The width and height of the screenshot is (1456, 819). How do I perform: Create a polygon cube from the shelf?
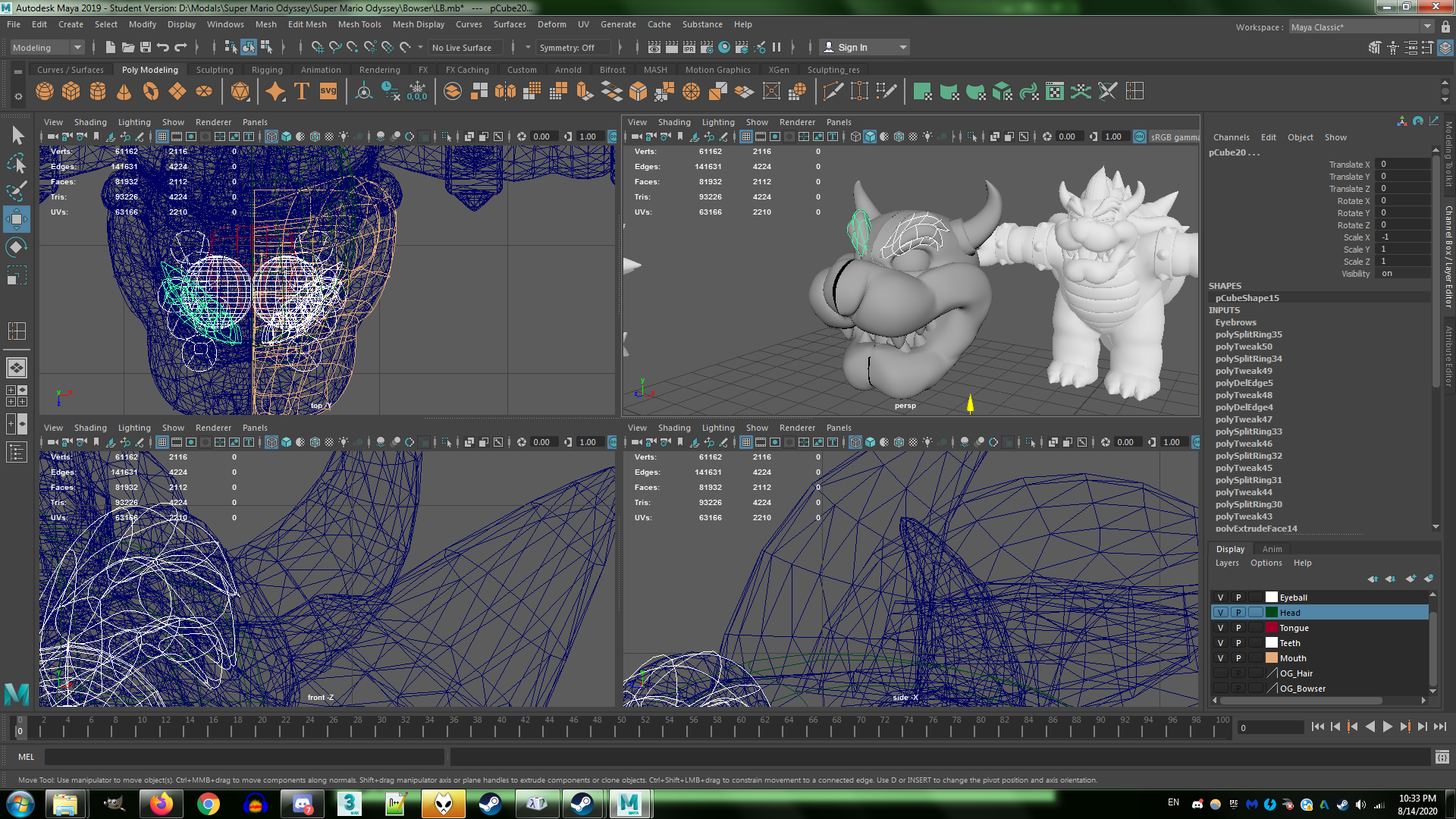pos(71,92)
